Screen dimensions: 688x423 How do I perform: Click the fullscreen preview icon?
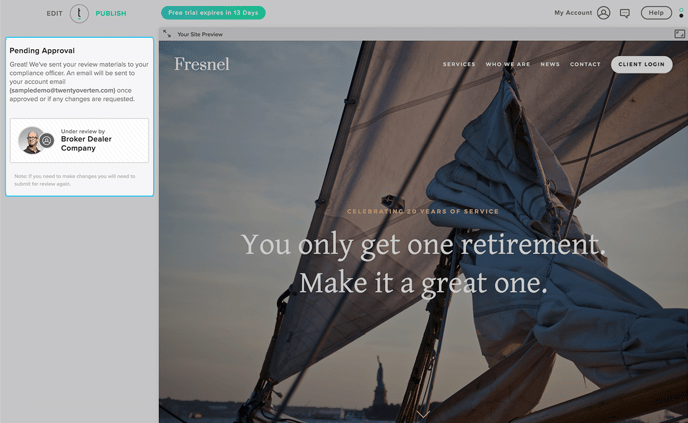point(679,34)
